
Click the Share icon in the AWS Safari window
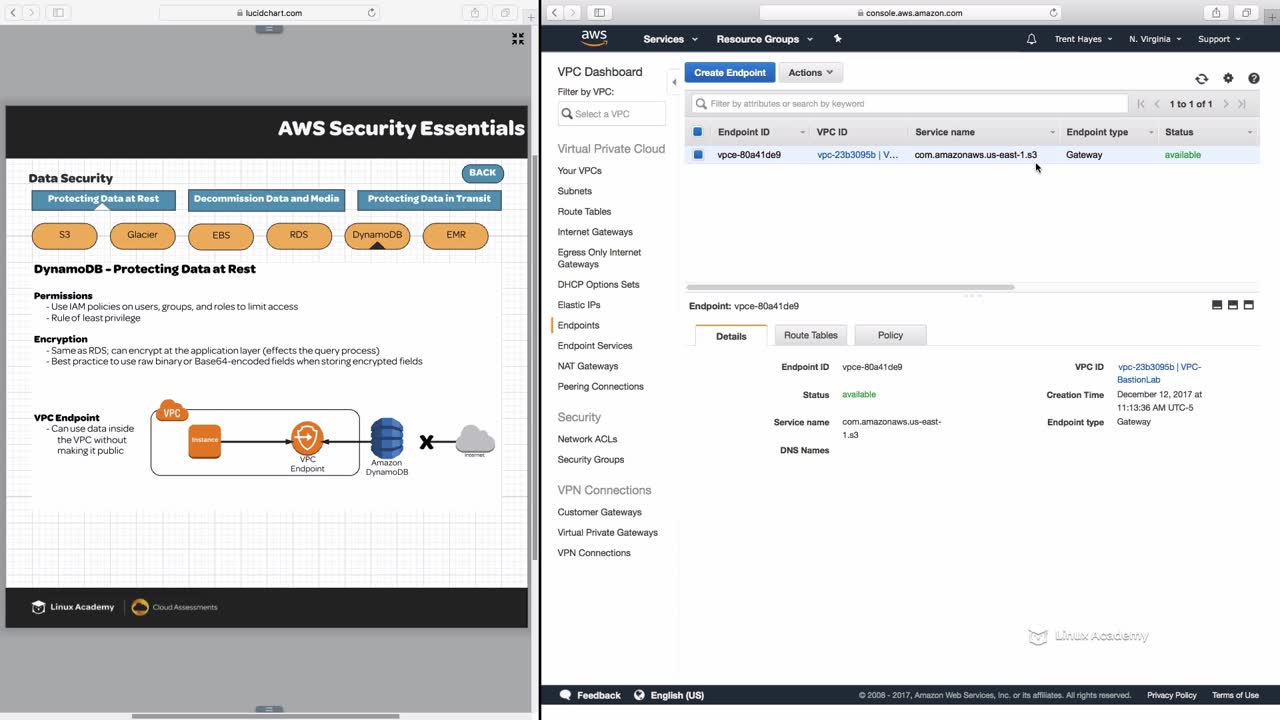pyautogui.click(x=1216, y=13)
